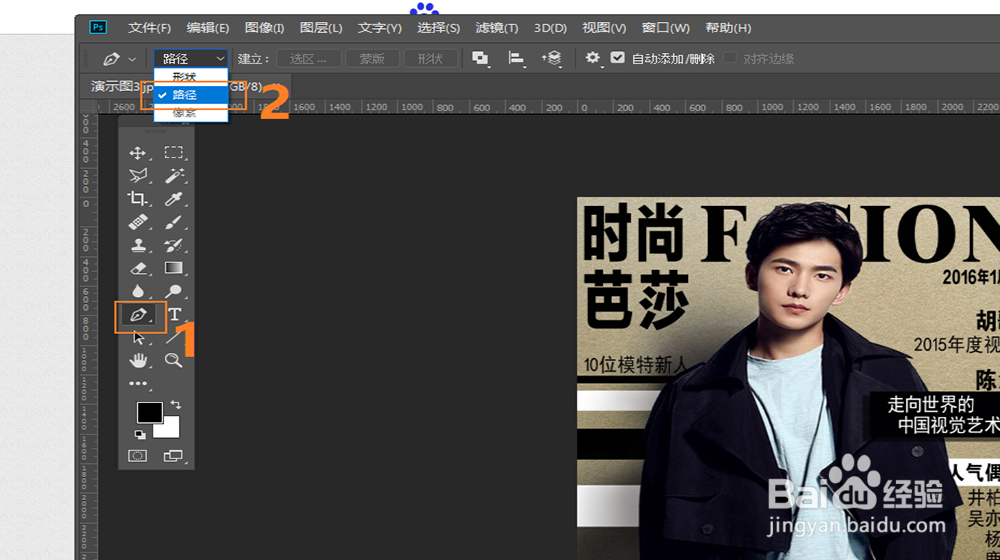This screenshot has width=1000, height=560.
Task: Open the 视图(V) menu
Action: (603, 27)
